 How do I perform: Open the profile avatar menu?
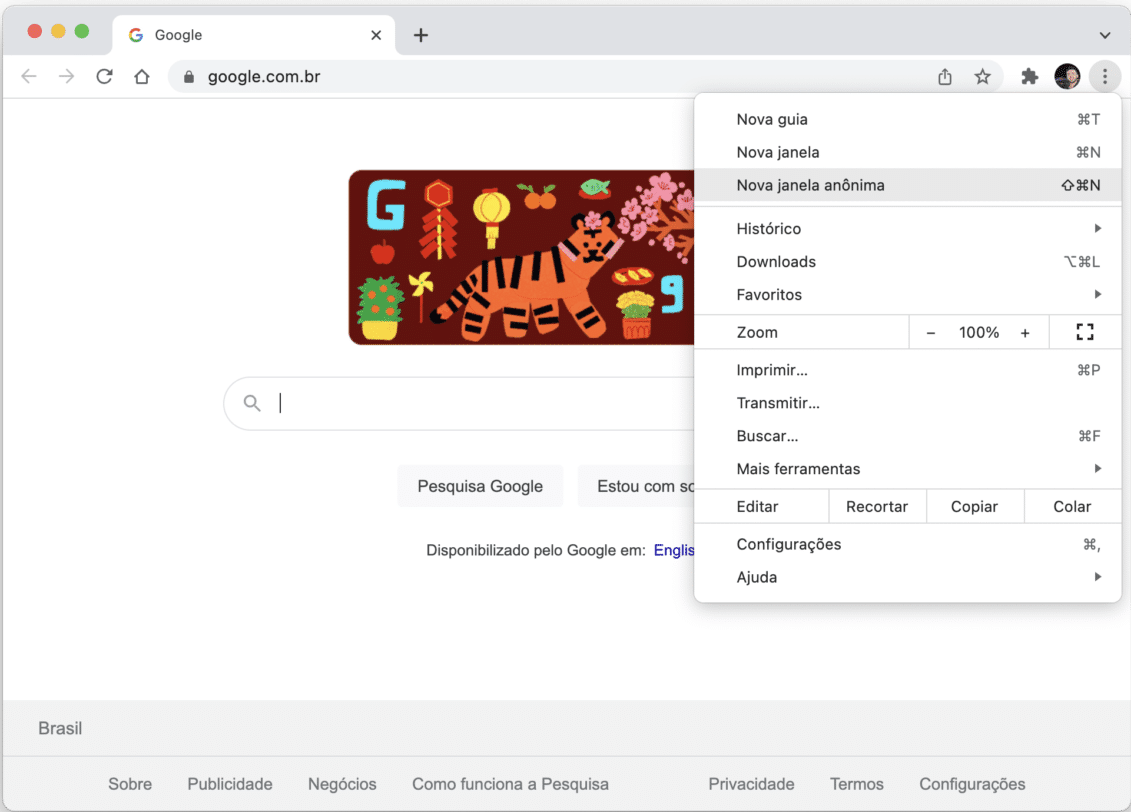pyautogui.click(x=1068, y=76)
